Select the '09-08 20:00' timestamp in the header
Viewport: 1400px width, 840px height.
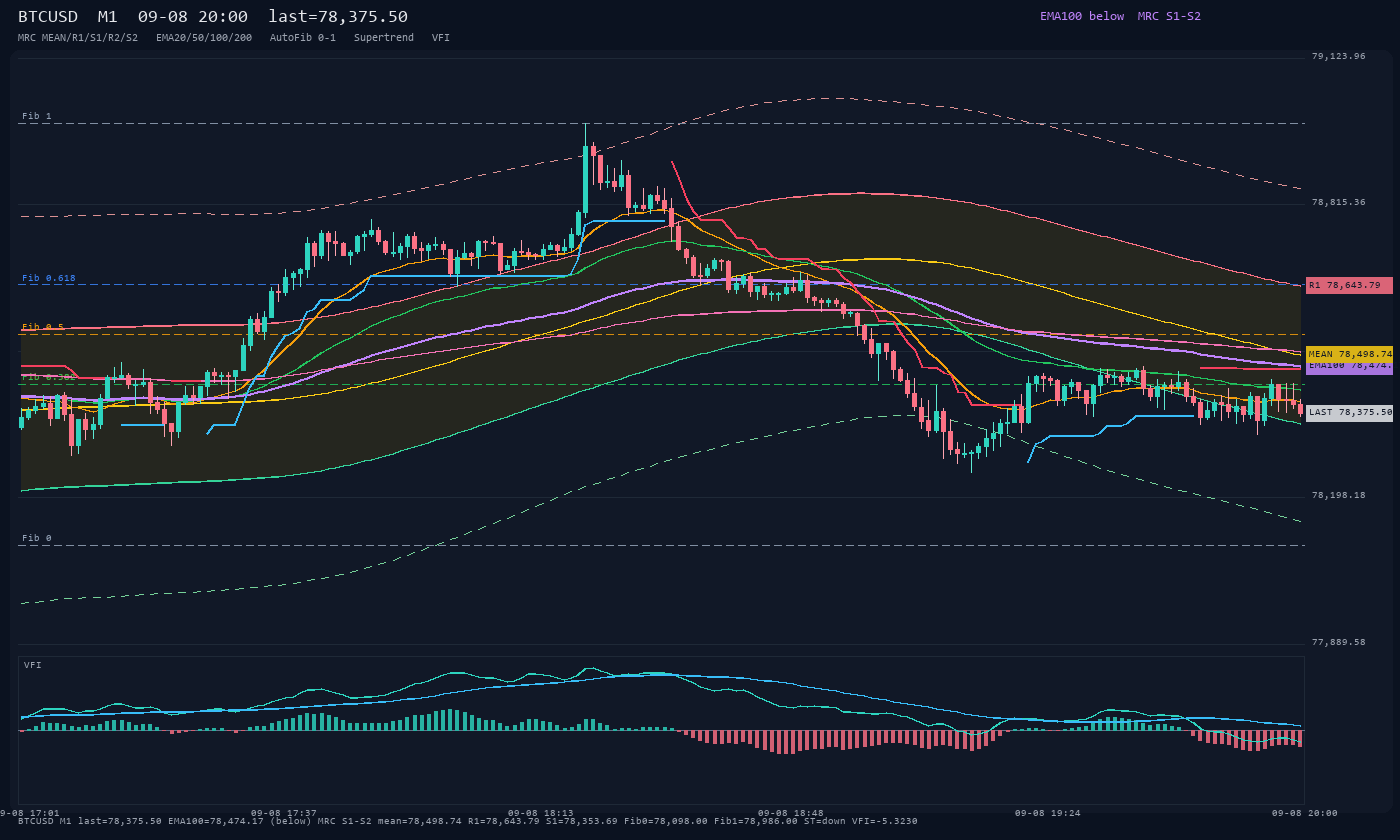[193, 17]
